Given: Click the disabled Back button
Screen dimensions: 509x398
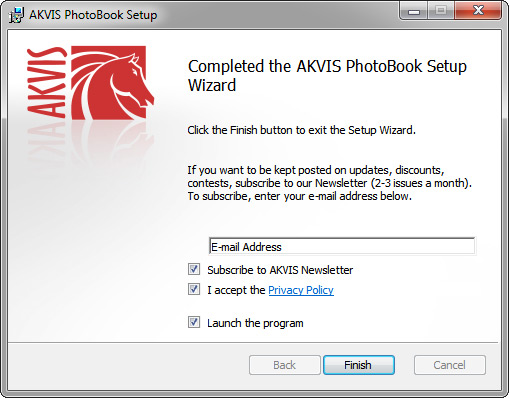Looking at the screenshot, I should [285, 365].
